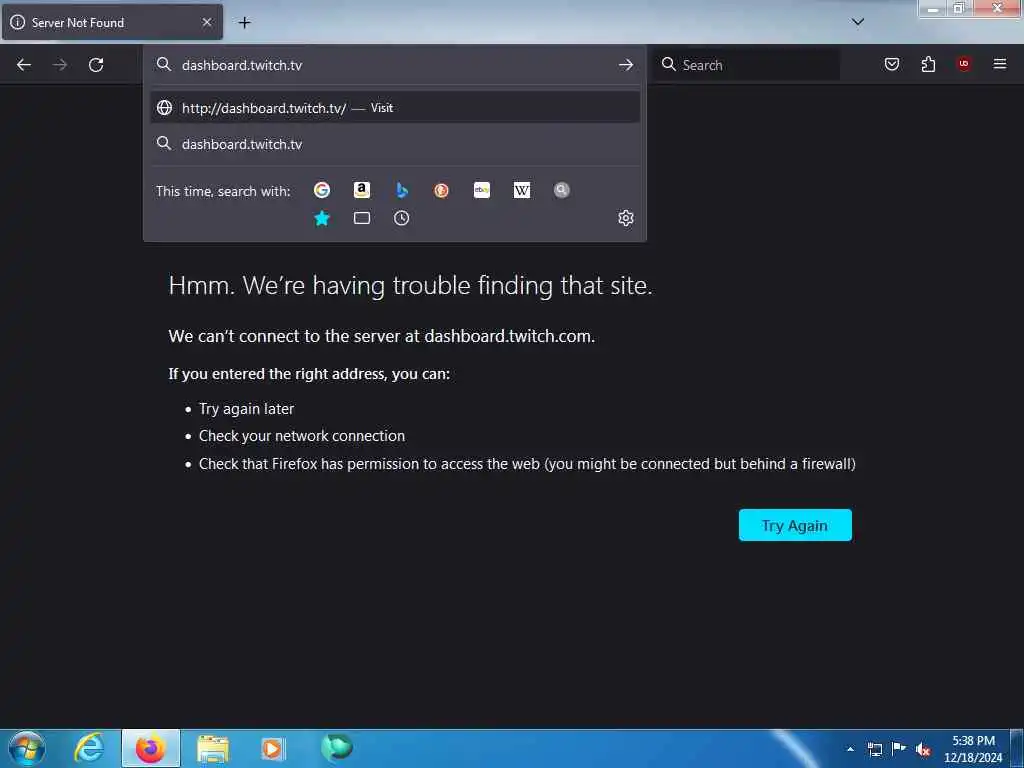Search this time with Google
This screenshot has height=768, width=1024.
(321, 190)
